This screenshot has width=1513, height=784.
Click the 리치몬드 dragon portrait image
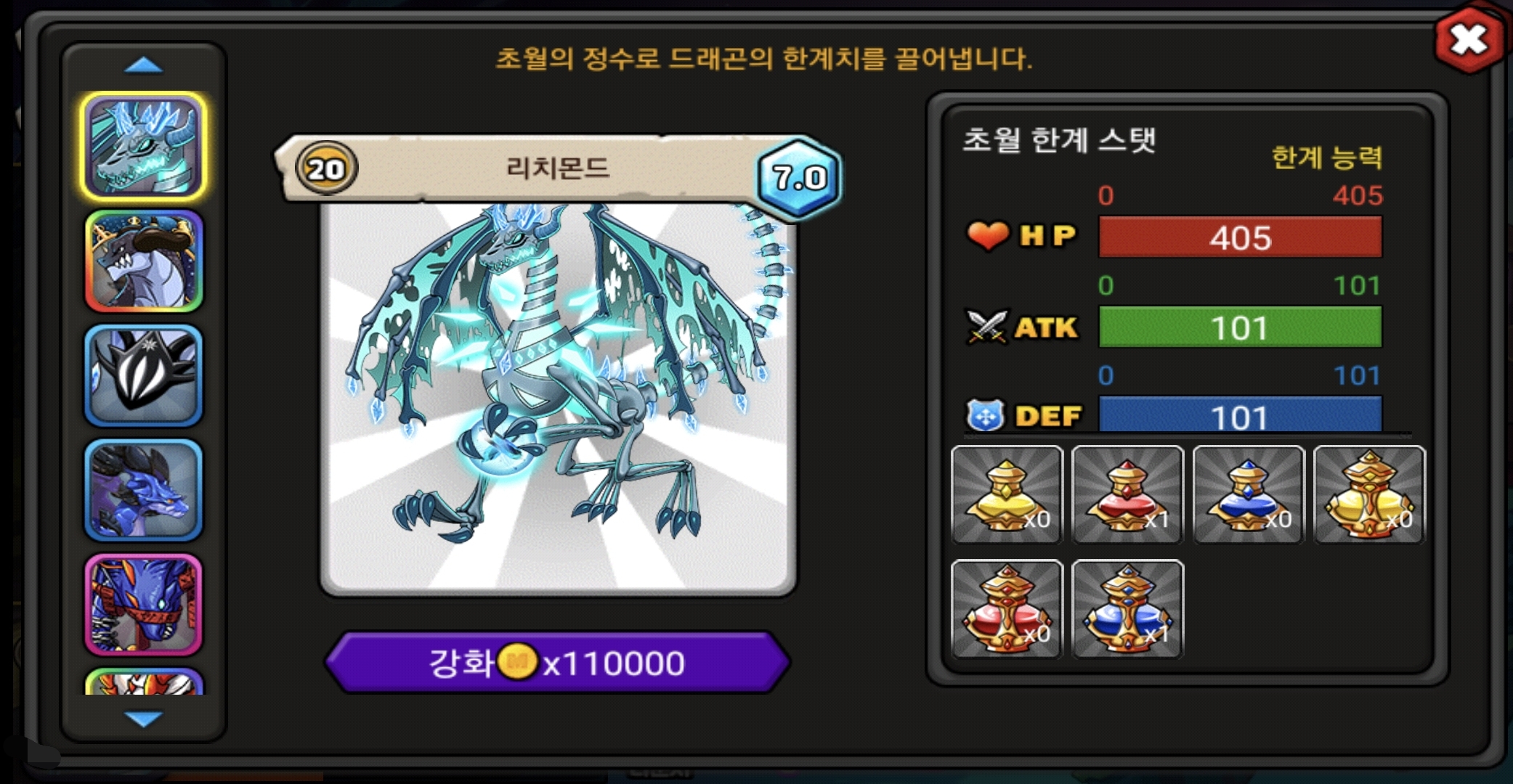tap(558, 398)
